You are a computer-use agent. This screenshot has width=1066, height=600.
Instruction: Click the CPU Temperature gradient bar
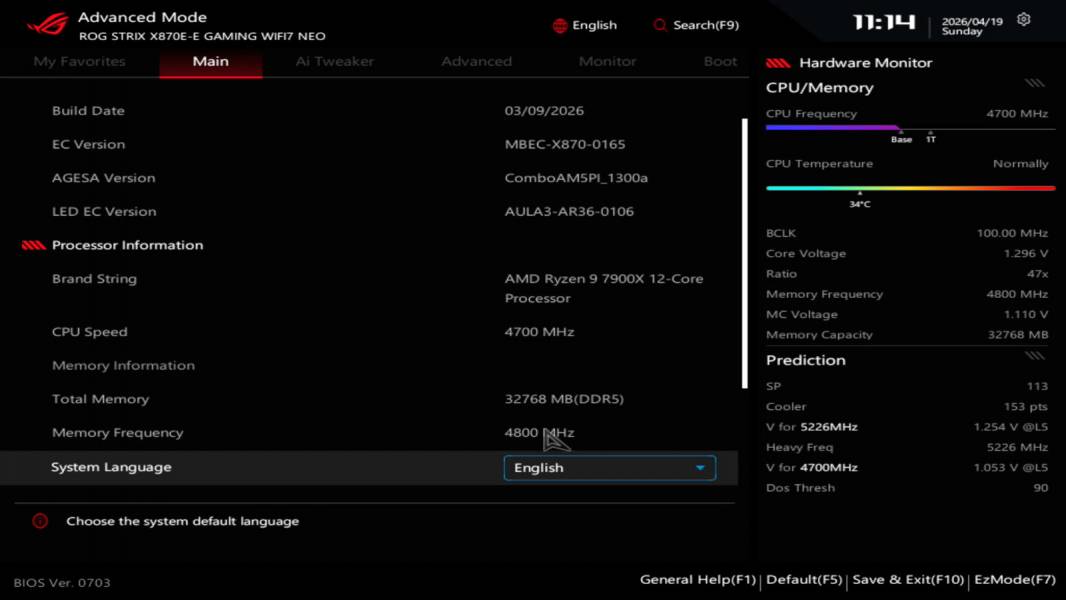pos(910,188)
